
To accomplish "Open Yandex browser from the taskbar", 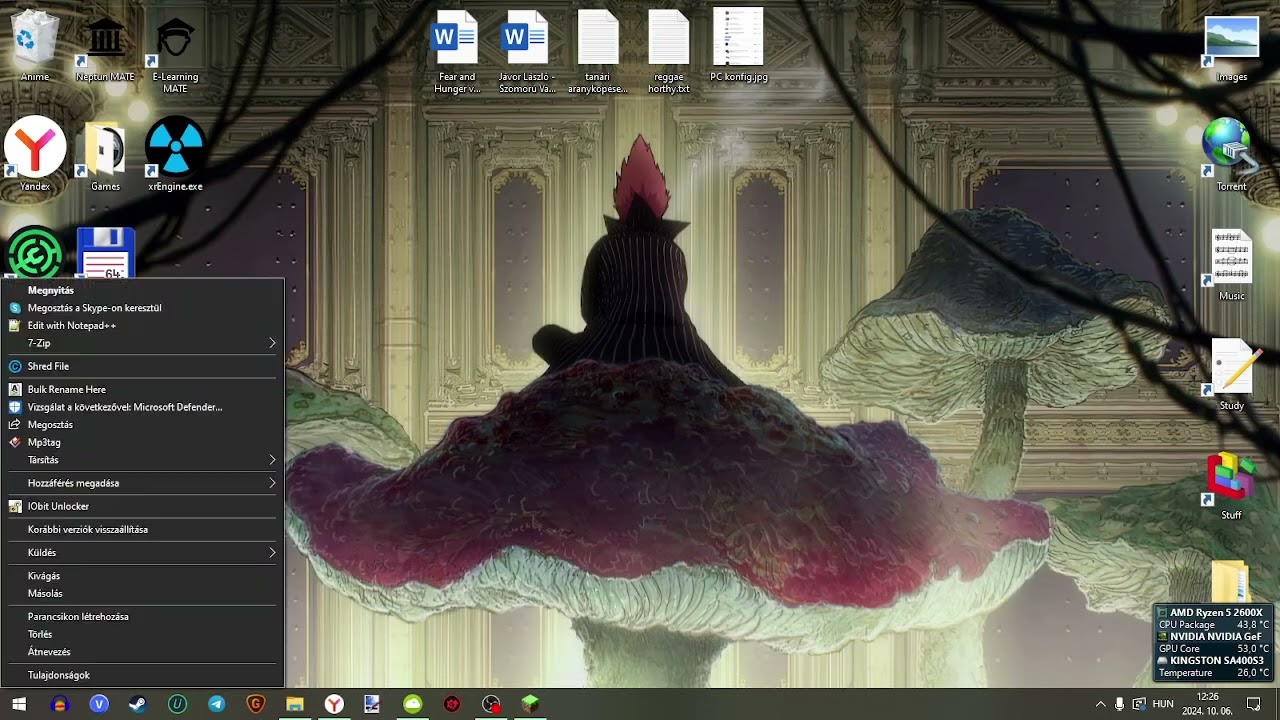I will (334, 704).
